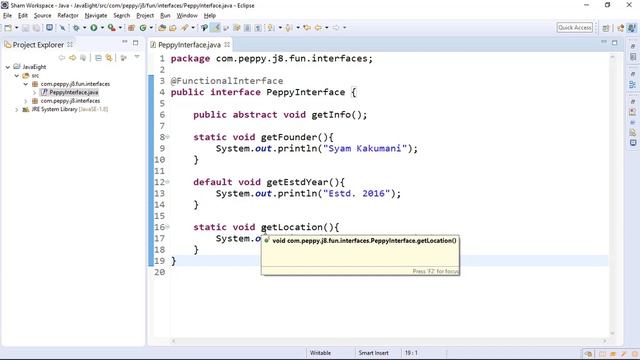Toggle code folding on line 12
640x360 pixels.
[x=167, y=182]
